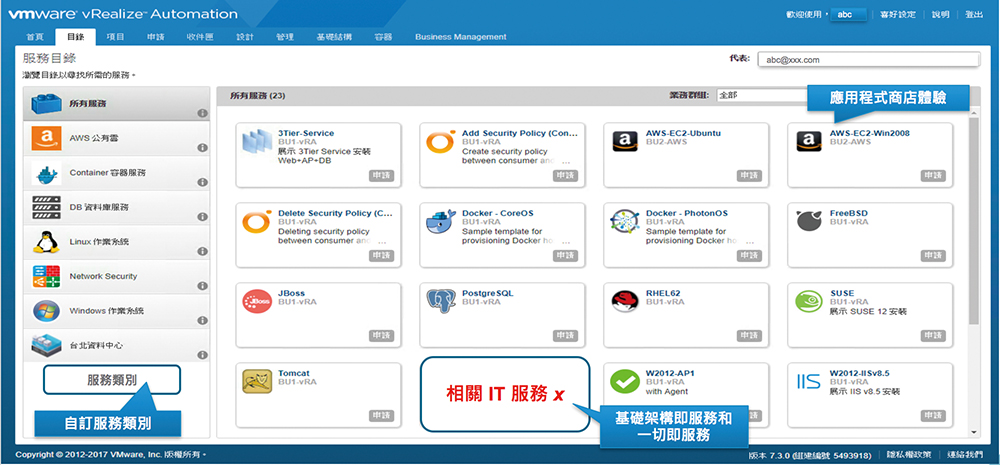Select 台北資料中心 in the service categories
Image resolution: width=1000 pixels, height=465 pixels.
(98, 345)
